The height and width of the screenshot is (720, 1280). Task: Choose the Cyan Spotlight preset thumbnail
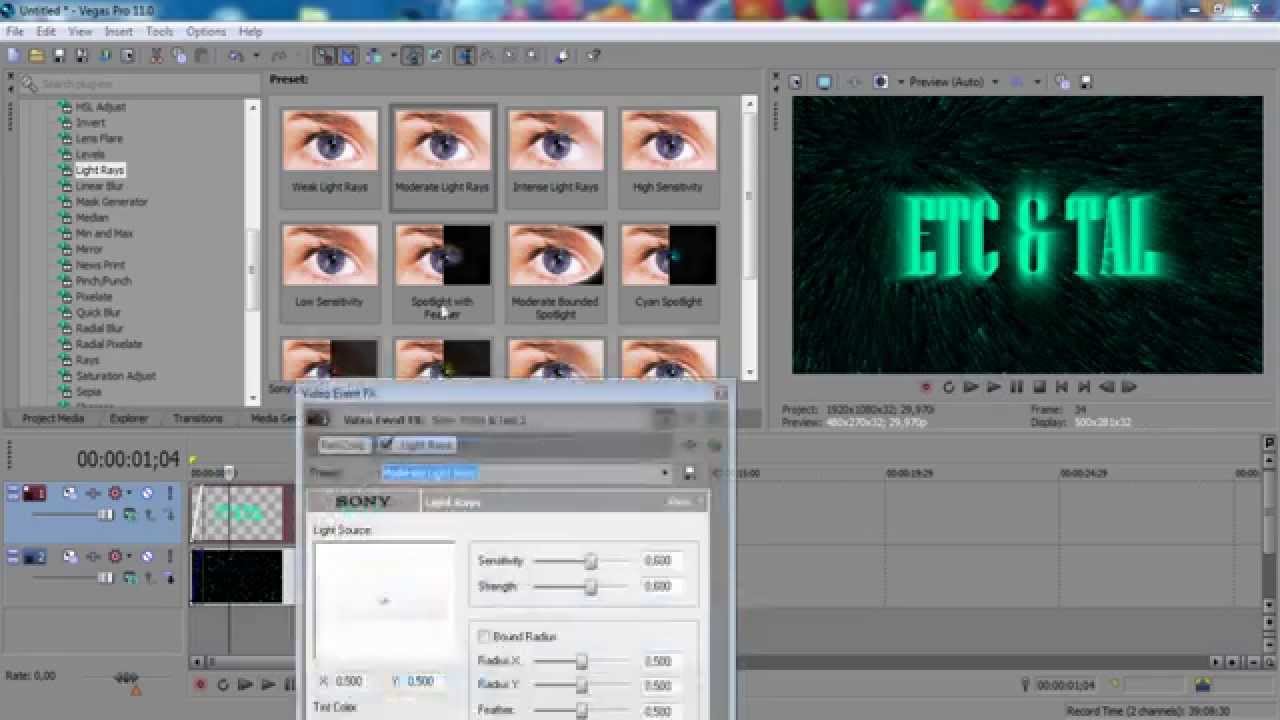[x=668, y=255]
